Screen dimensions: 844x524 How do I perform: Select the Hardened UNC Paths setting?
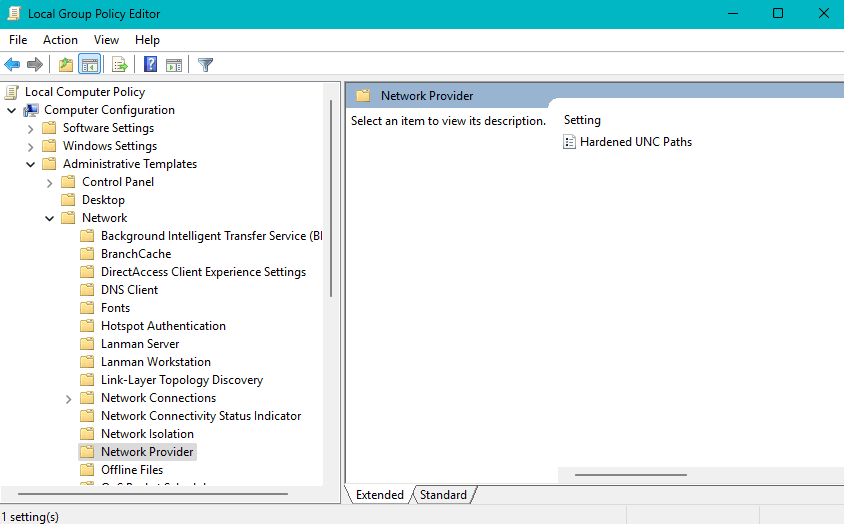(x=636, y=142)
